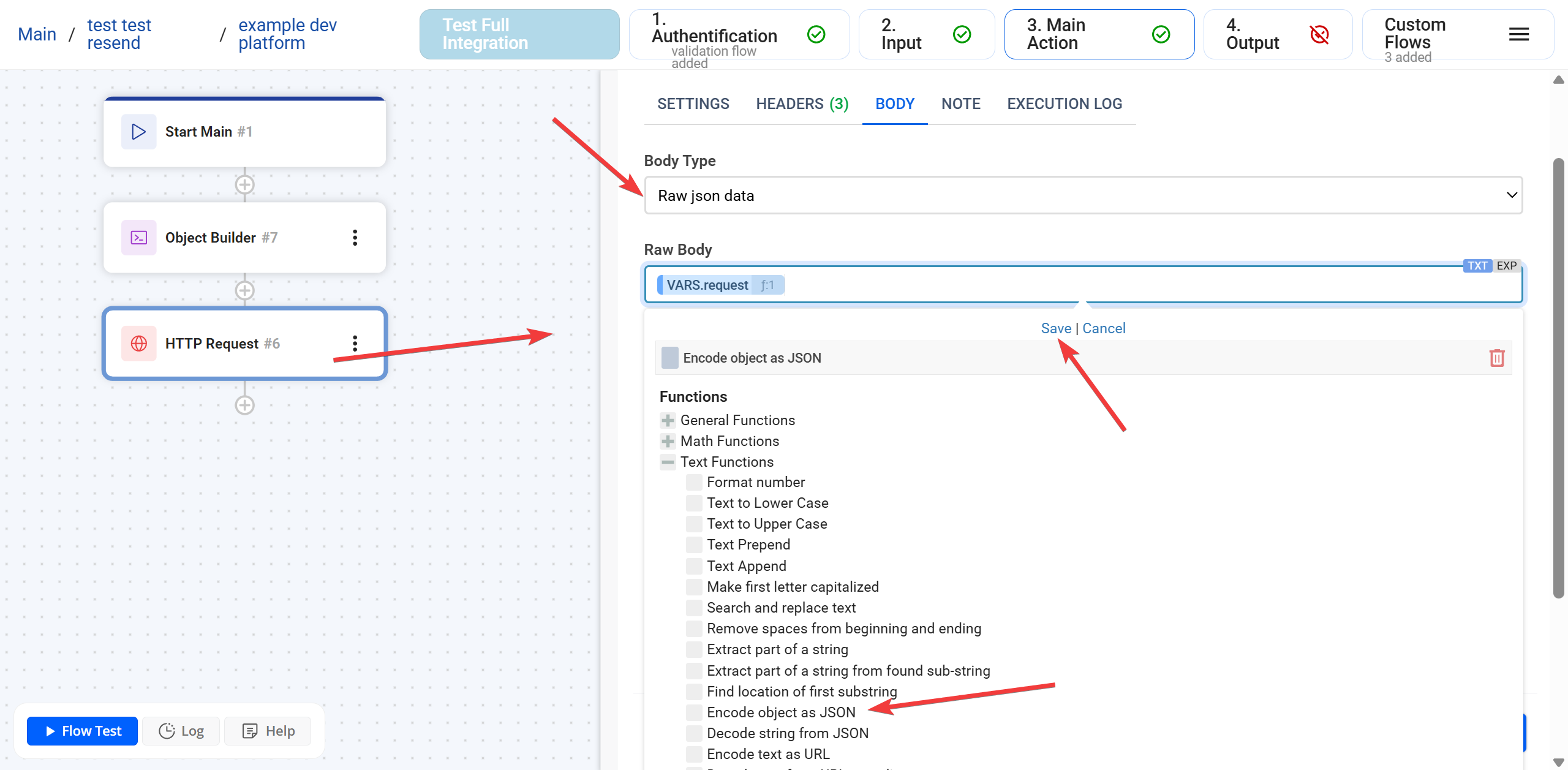Click the Save link
The height and width of the screenshot is (770, 1568).
1056,328
